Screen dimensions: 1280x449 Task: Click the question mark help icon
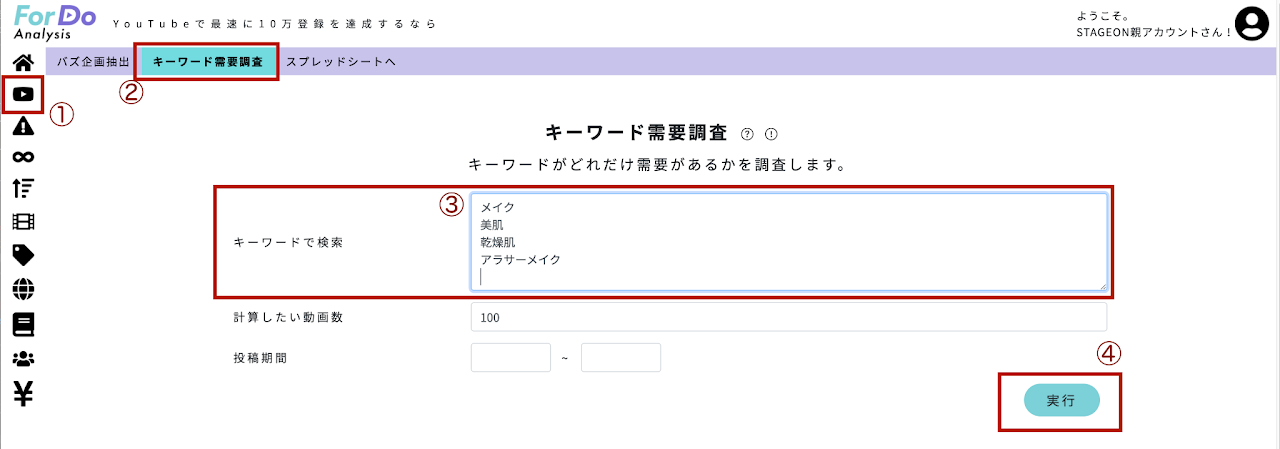tap(747, 134)
